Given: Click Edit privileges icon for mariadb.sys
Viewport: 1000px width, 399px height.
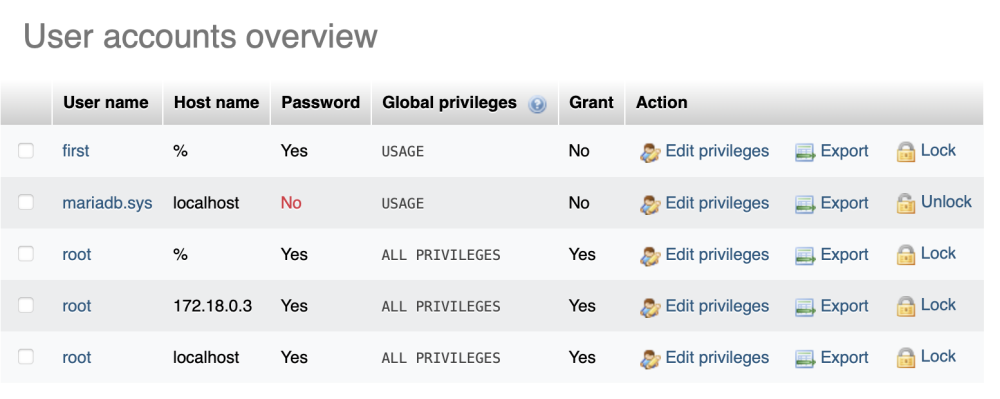Looking at the screenshot, I should (x=650, y=204).
